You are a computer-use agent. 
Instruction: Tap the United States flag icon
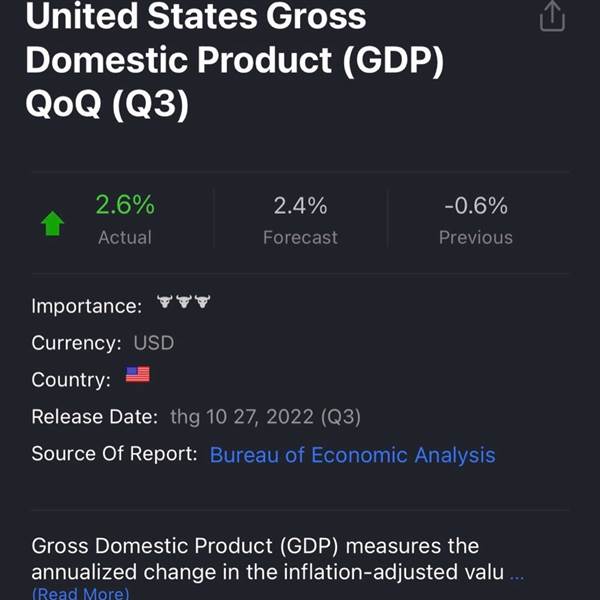coord(138,375)
